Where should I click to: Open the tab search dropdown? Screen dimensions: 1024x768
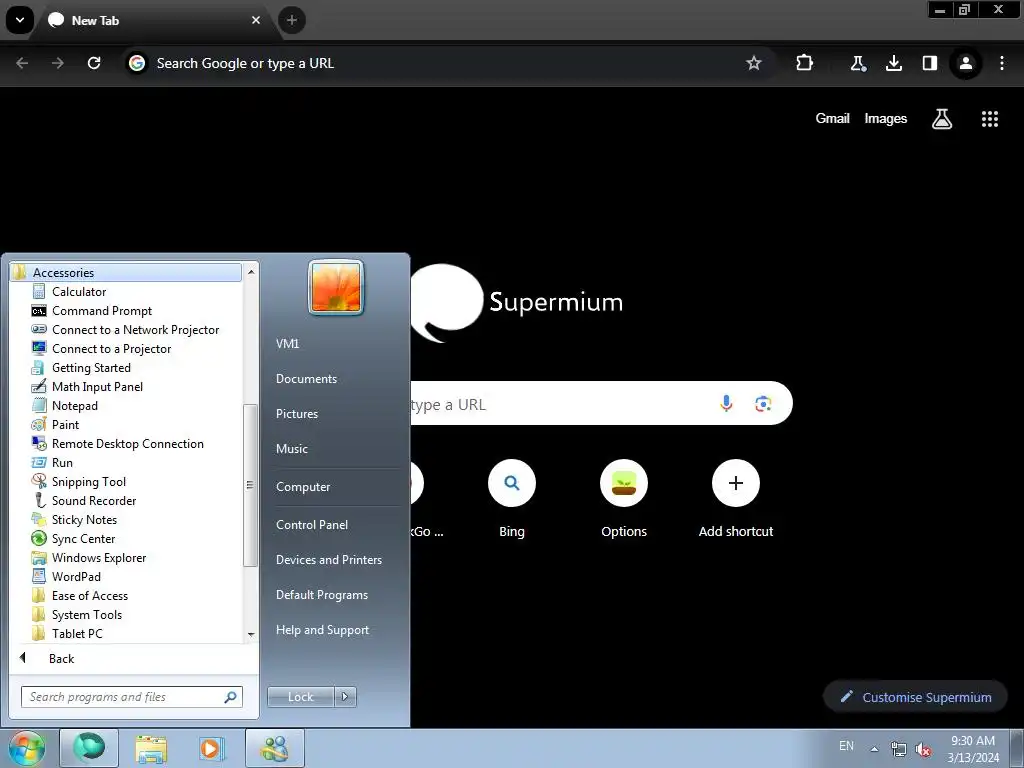point(20,20)
